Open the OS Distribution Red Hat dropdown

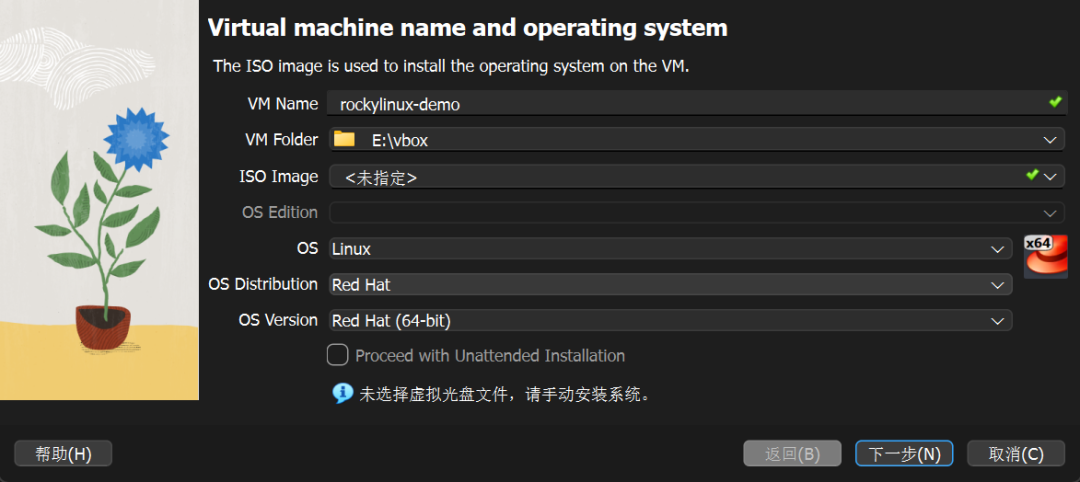click(x=670, y=284)
